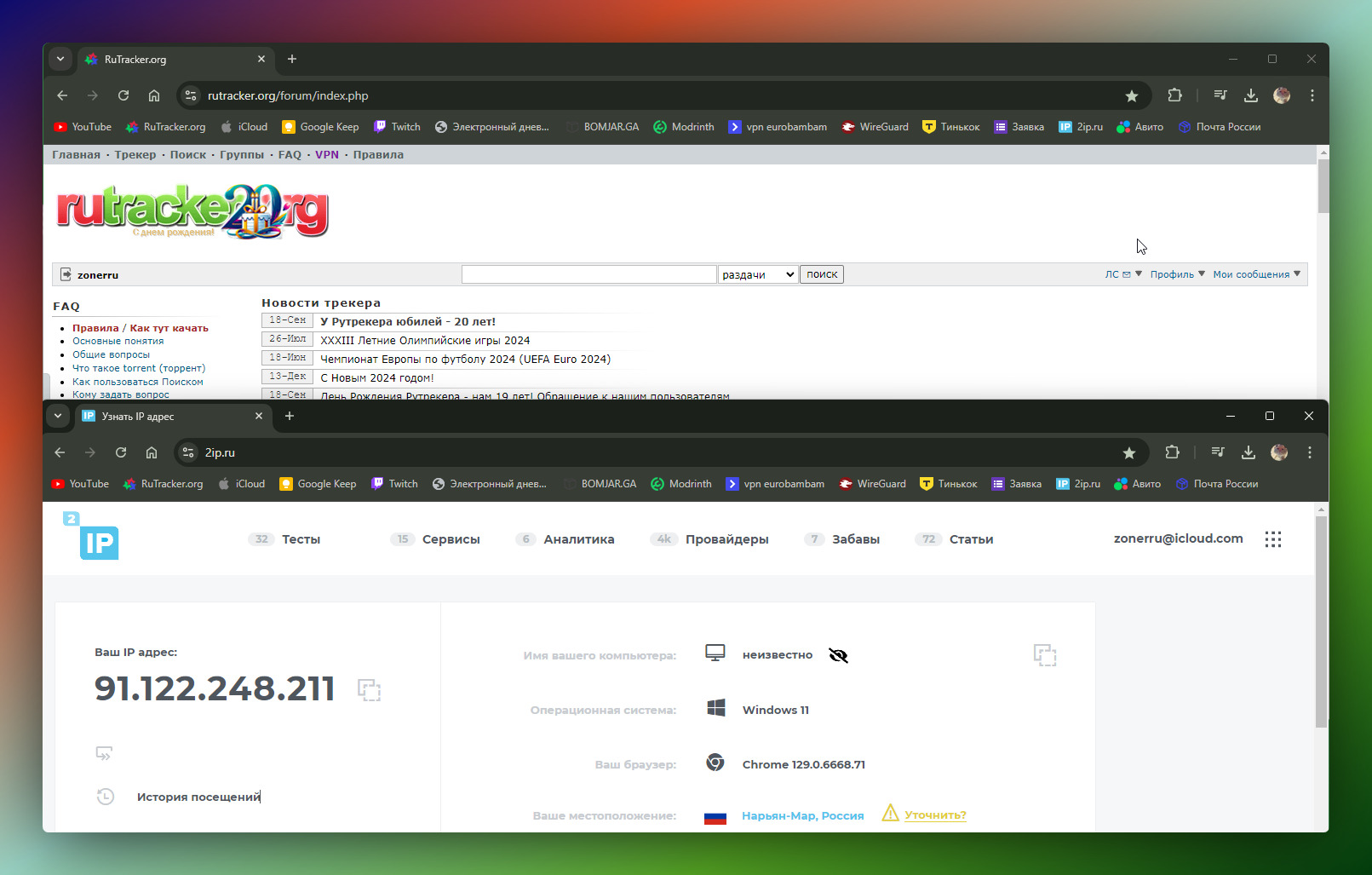The width and height of the screenshot is (1372, 875).
Task: Open new tab in 2ip.ru window
Action: (x=290, y=416)
